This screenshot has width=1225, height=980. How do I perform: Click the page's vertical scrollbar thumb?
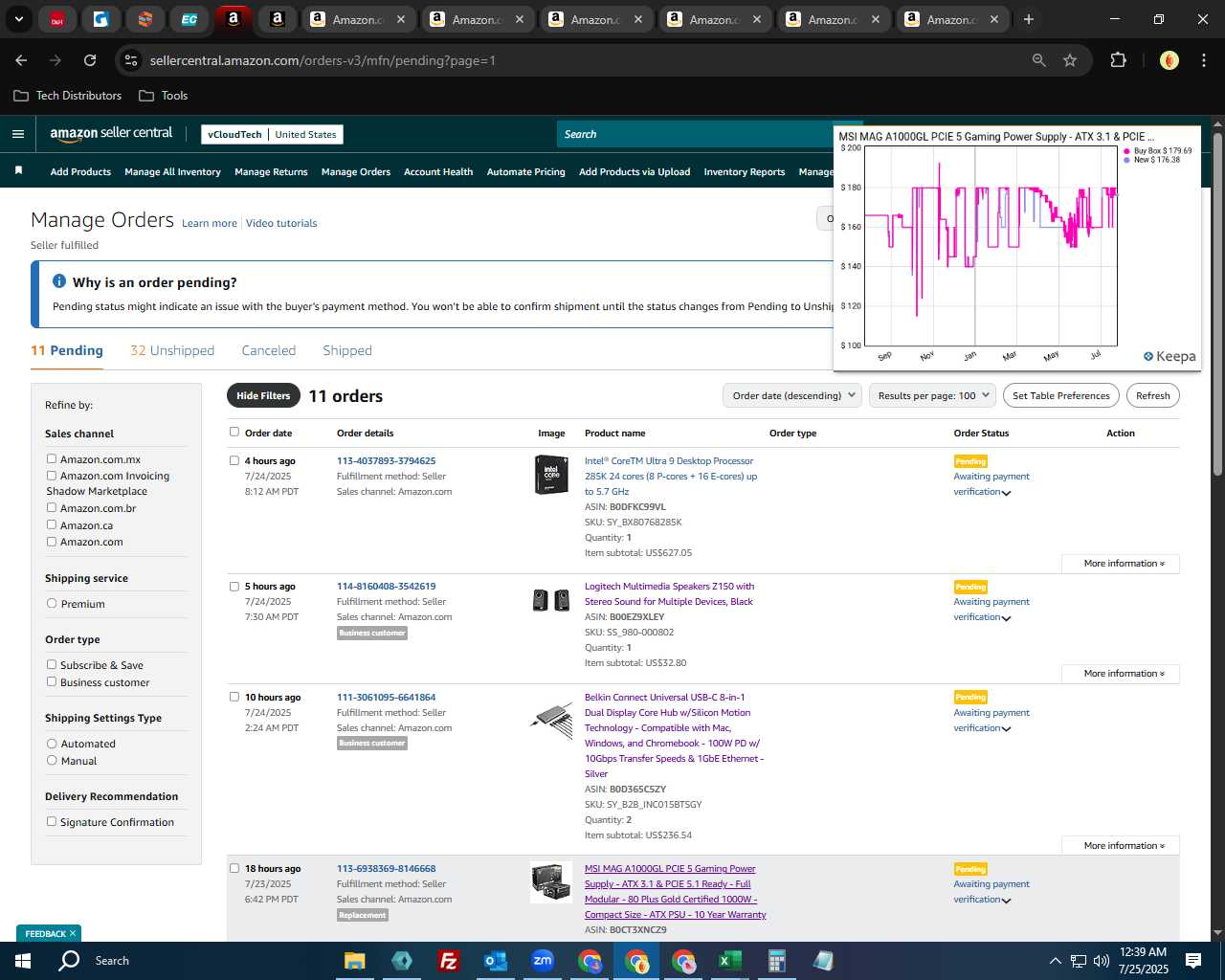[x=1217, y=302]
